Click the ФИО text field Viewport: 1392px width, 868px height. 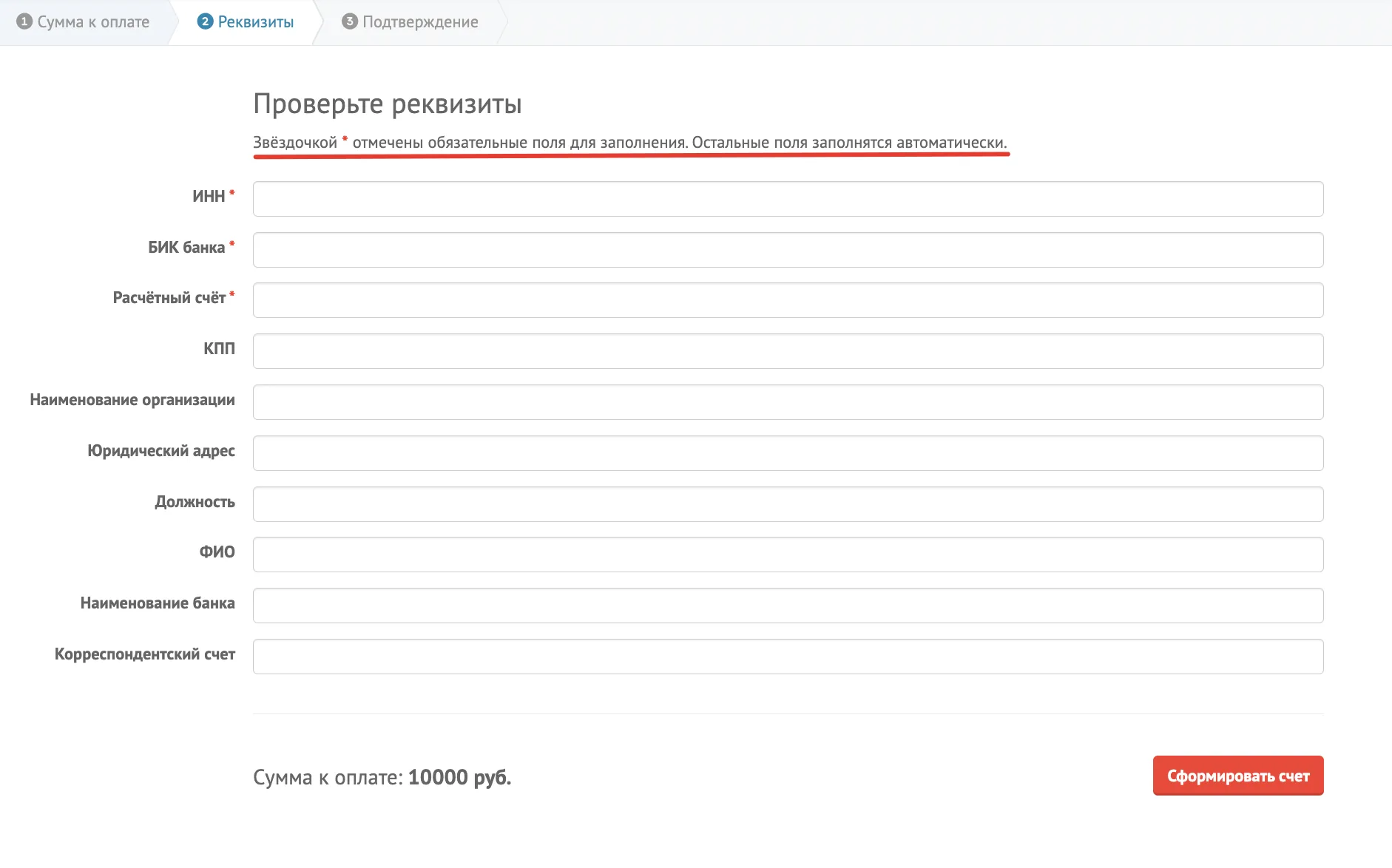coord(788,555)
